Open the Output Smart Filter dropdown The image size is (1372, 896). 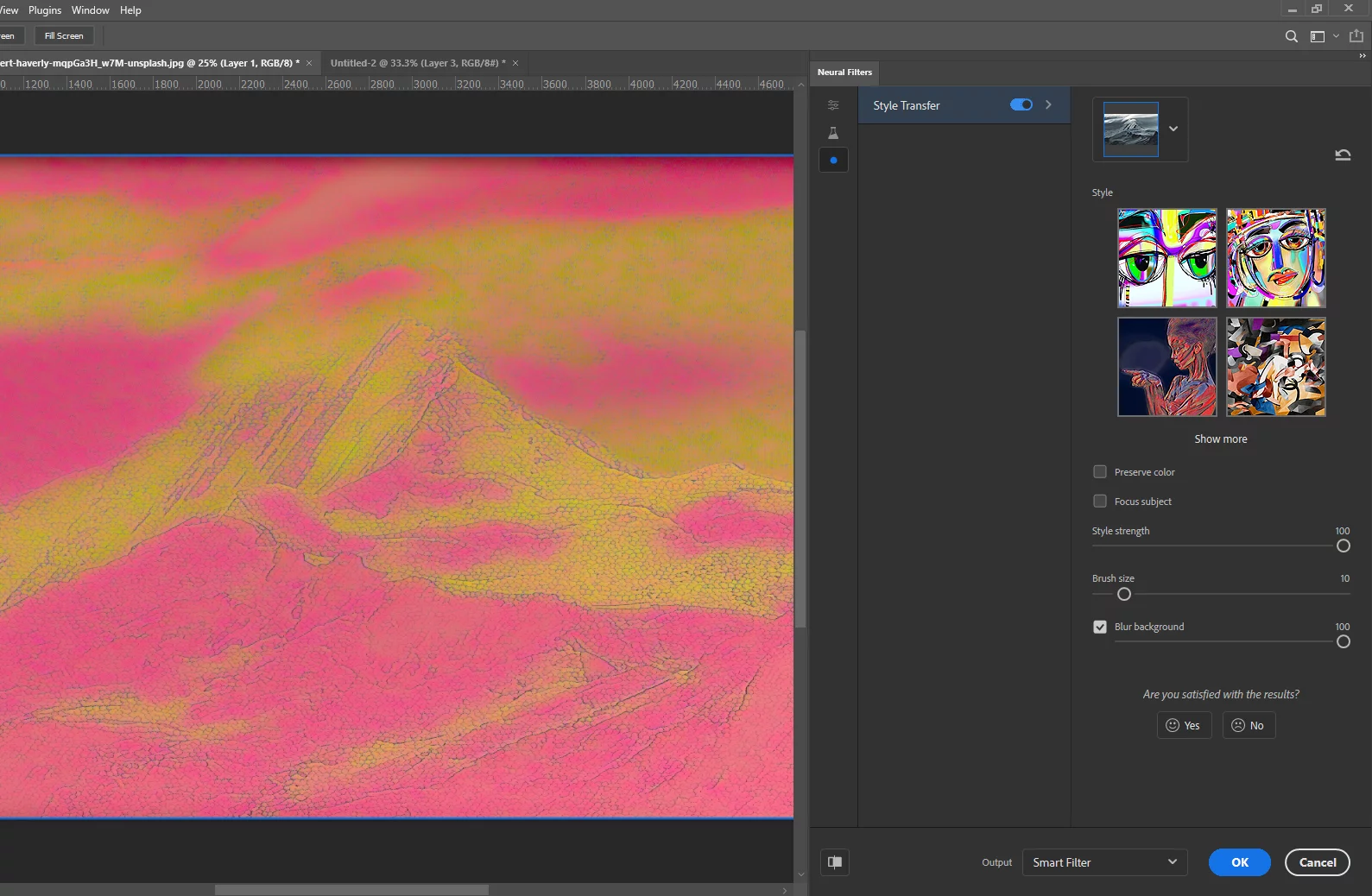pyautogui.click(x=1104, y=862)
